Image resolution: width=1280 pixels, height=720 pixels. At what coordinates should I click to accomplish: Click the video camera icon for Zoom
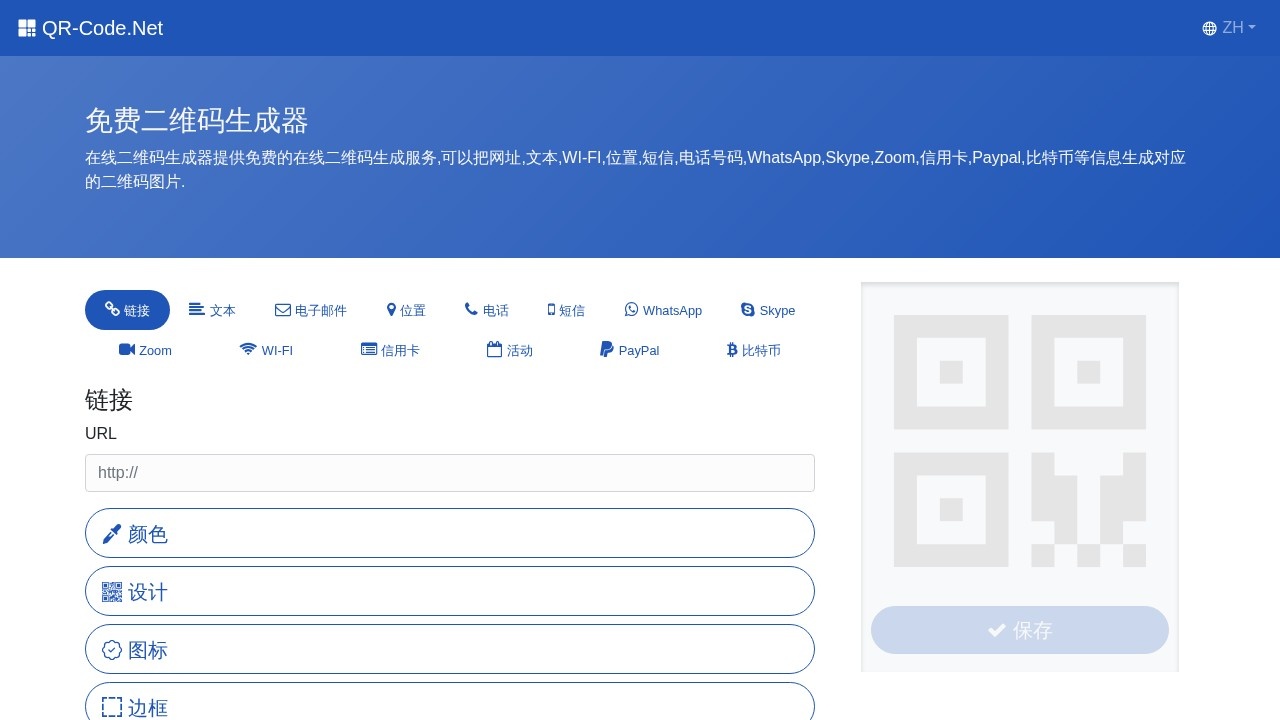(127, 349)
